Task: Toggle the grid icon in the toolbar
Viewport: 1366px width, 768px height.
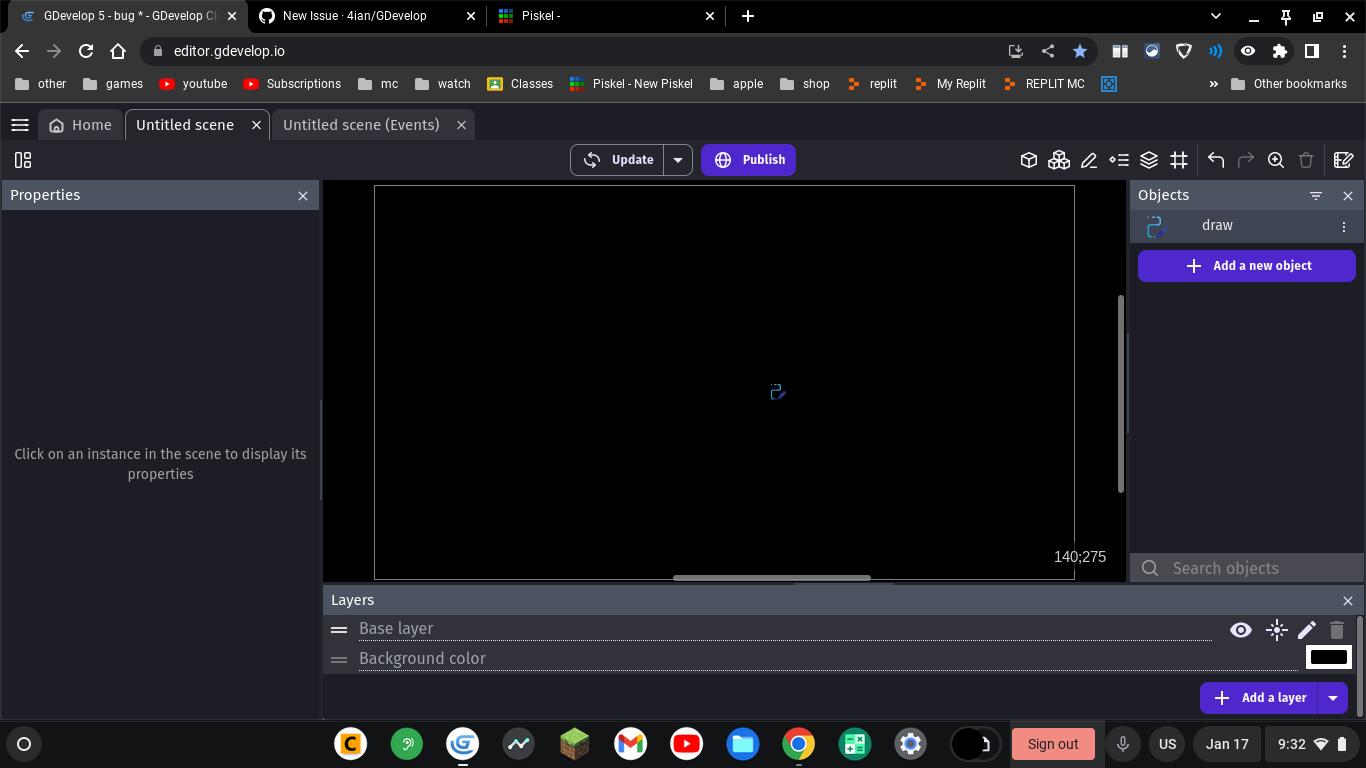Action: (1179, 159)
